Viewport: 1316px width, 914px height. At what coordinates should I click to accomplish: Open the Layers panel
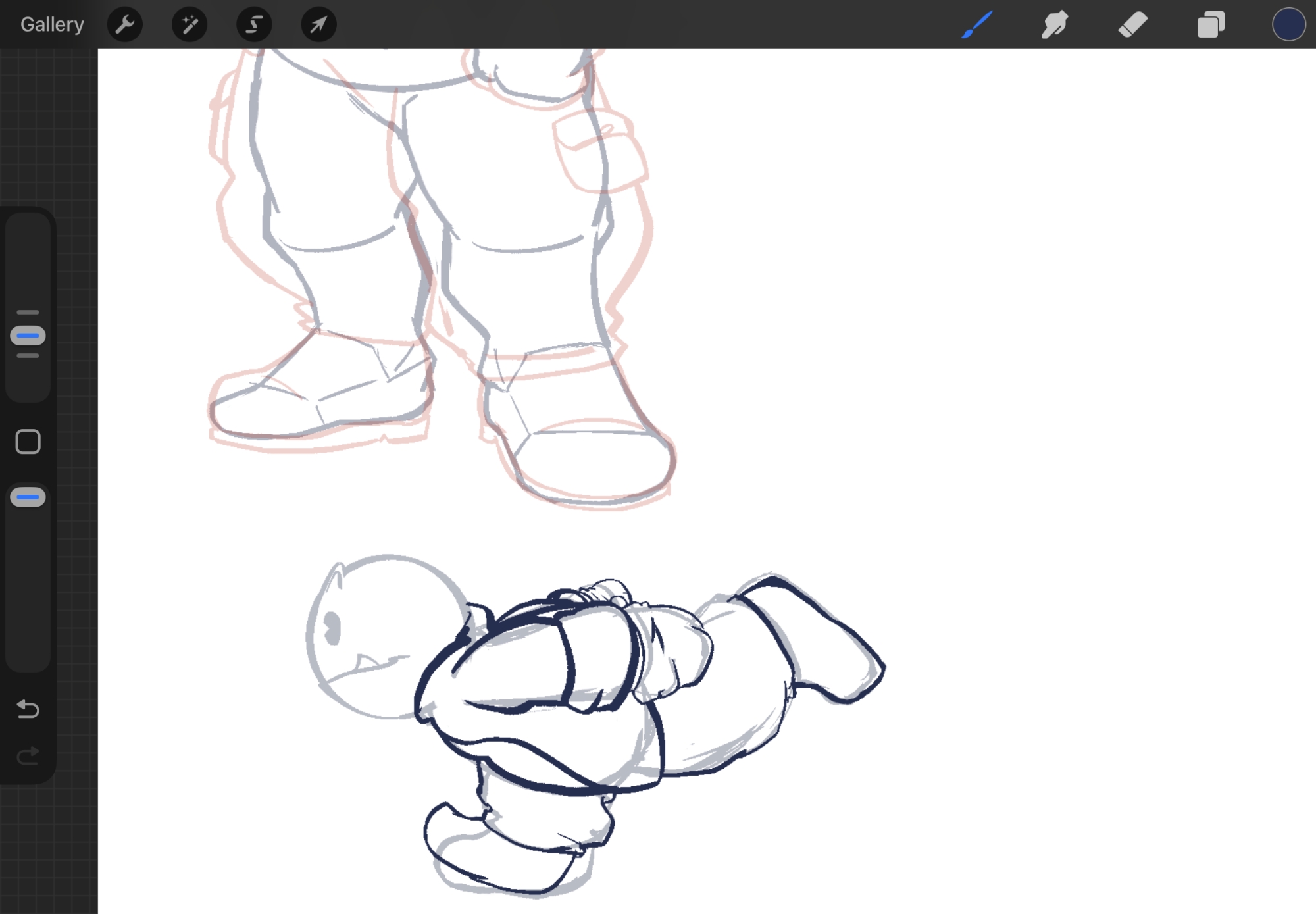[1210, 24]
